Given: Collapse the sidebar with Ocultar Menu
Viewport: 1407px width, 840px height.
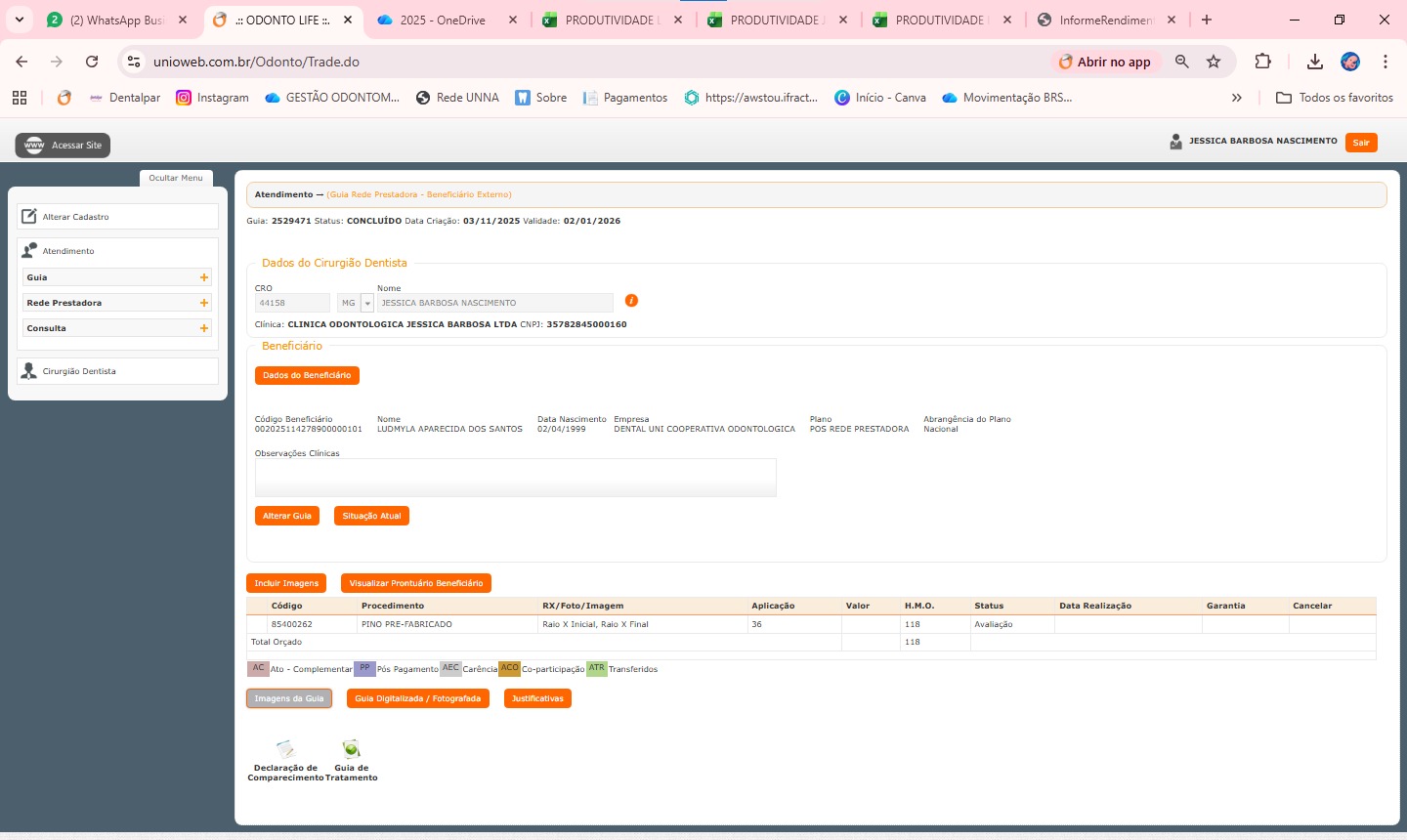Looking at the screenshot, I should tap(176, 178).
